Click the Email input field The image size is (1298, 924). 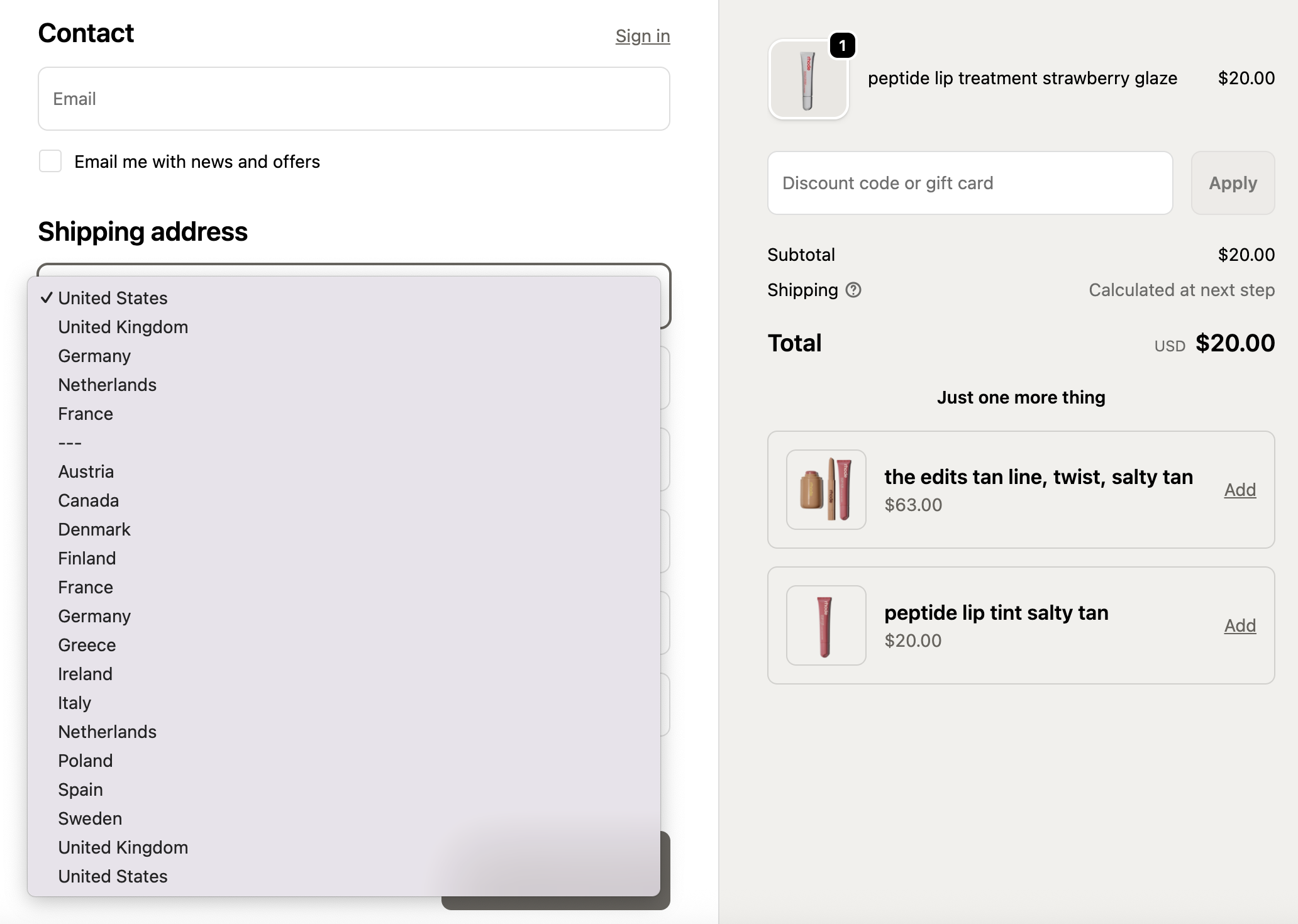[x=353, y=99]
